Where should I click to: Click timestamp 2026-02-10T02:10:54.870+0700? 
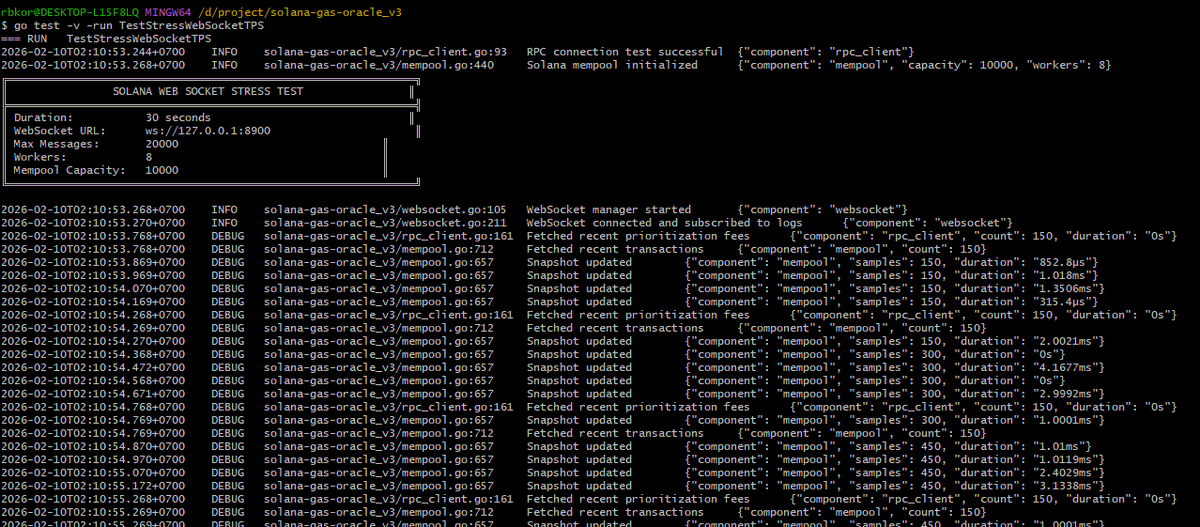point(93,446)
